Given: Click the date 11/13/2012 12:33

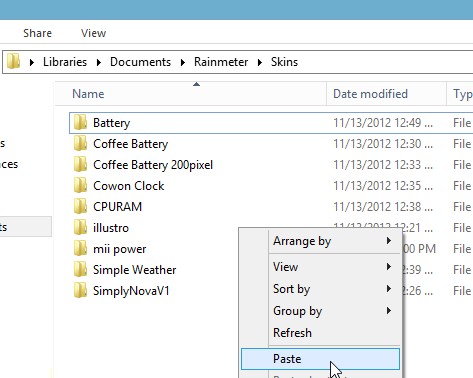Looking at the screenshot, I should (383, 165).
